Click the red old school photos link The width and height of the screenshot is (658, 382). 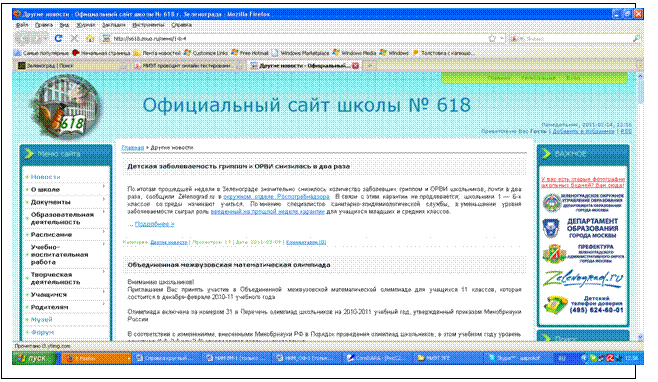point(583,182)
